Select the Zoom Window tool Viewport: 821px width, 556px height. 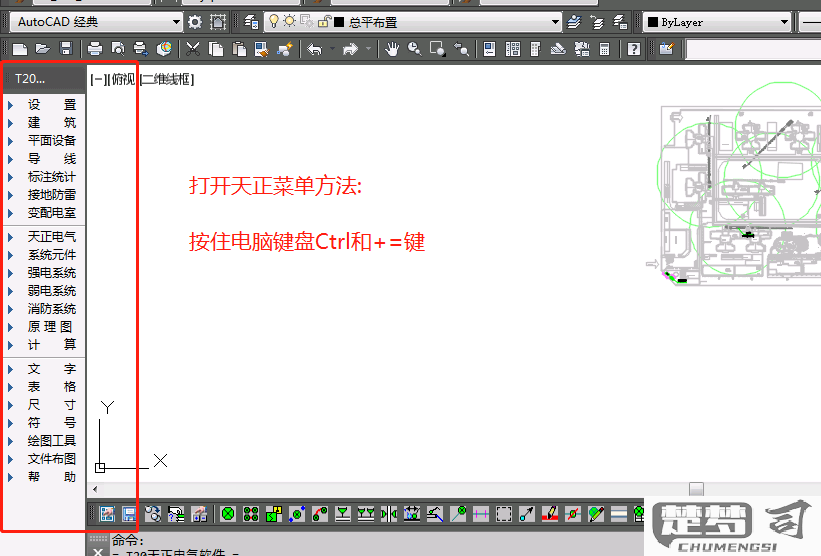tap(437, 49)
